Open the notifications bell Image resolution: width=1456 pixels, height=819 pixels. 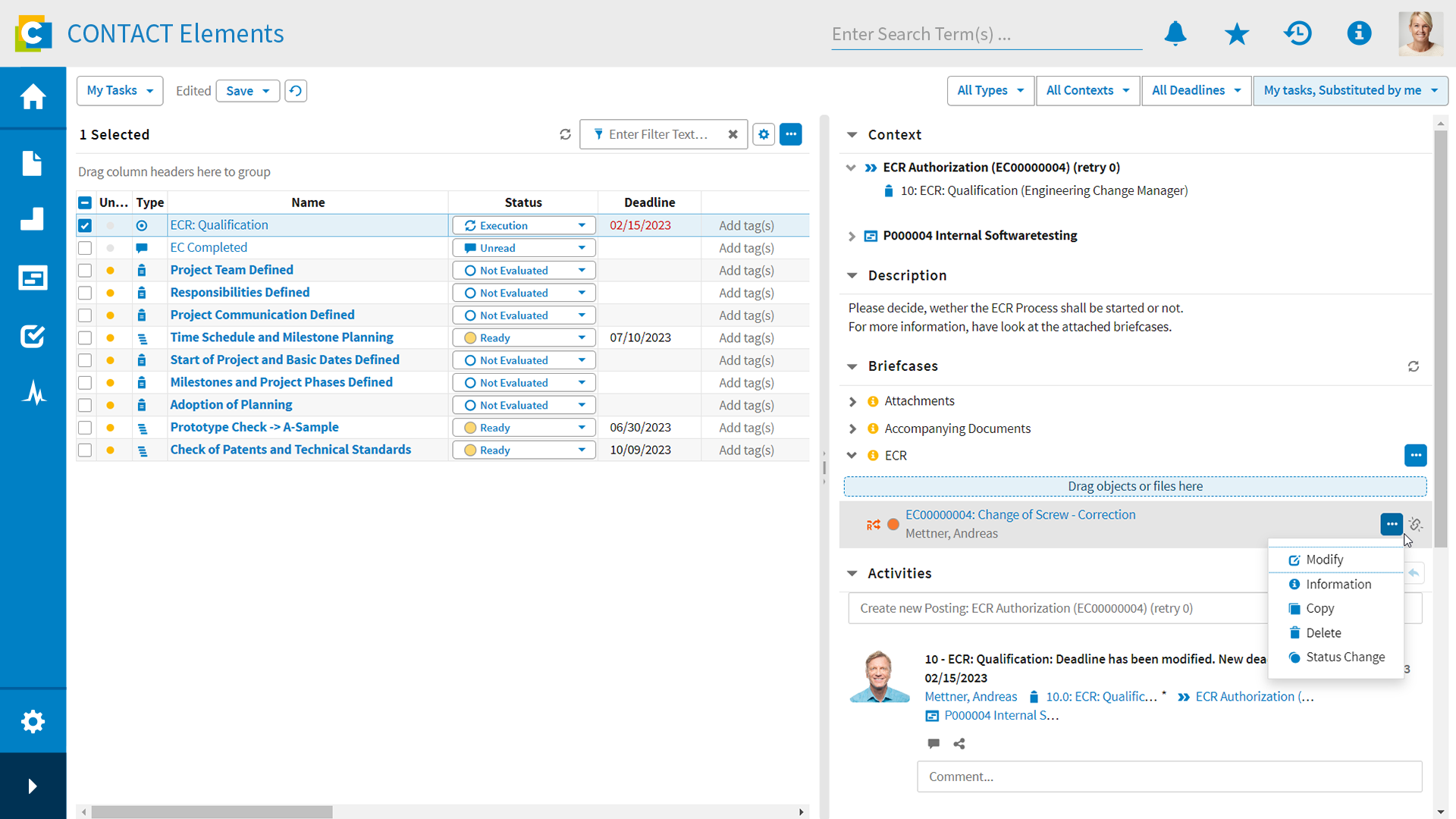click(1175, 33)
